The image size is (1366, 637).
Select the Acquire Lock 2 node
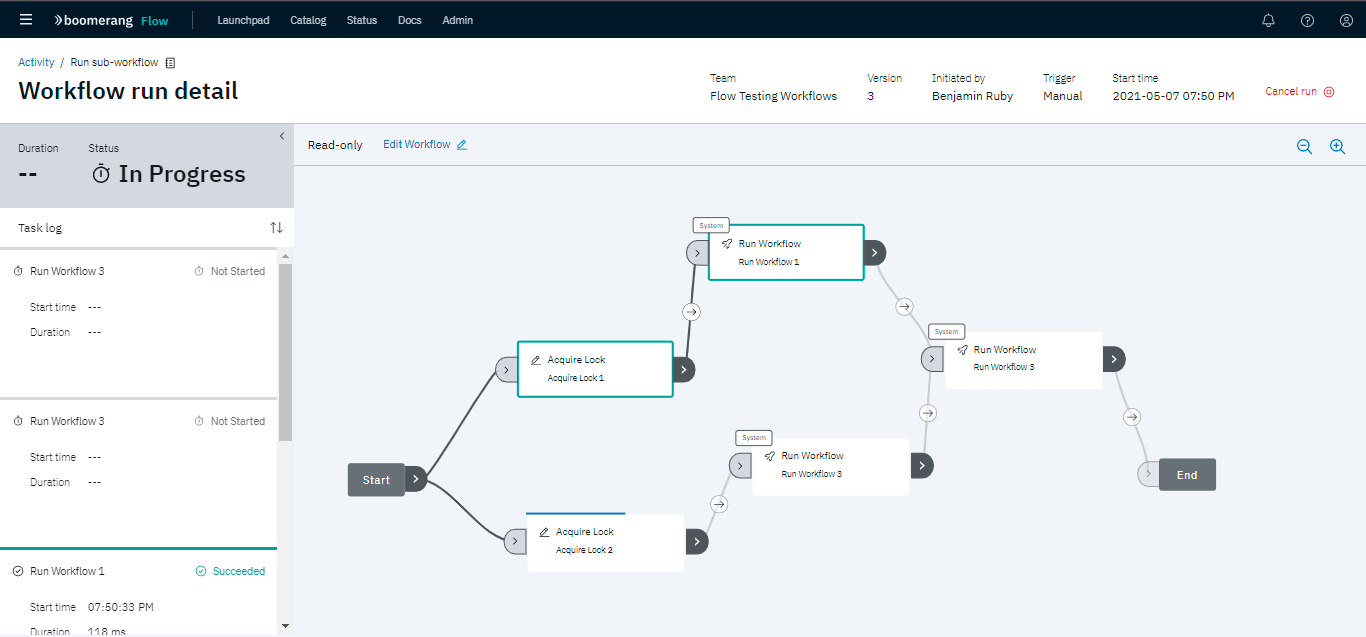point(605,542)
